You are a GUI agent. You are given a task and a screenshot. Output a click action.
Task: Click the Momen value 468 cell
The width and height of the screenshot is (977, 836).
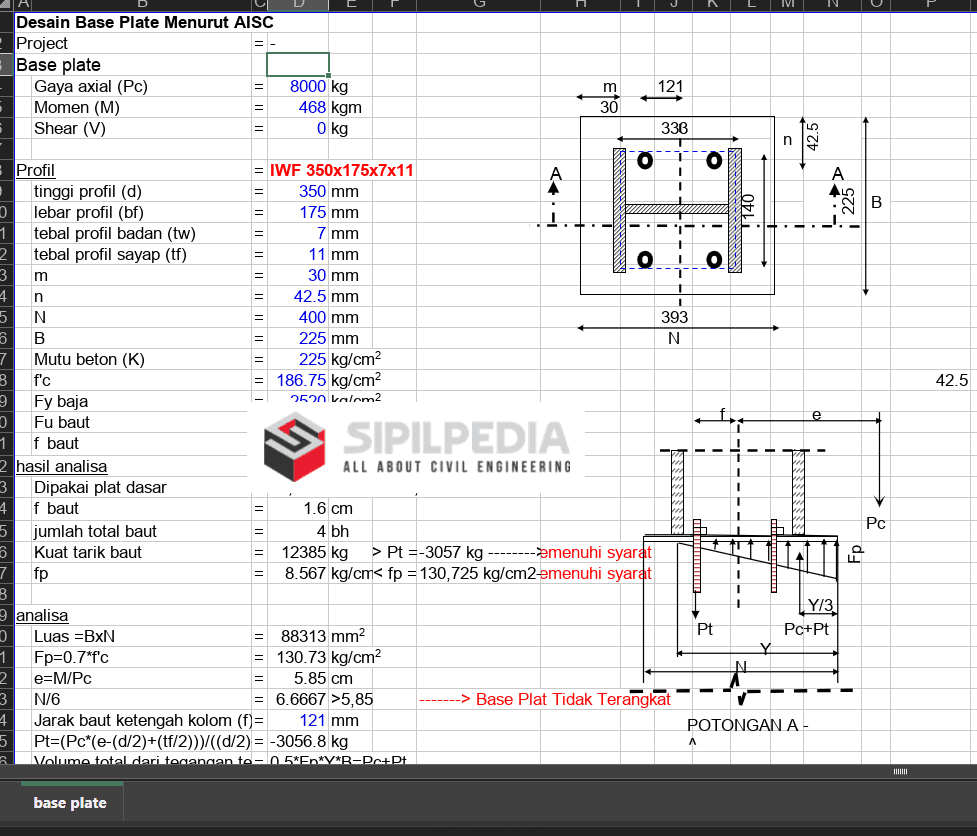(298, 108)
